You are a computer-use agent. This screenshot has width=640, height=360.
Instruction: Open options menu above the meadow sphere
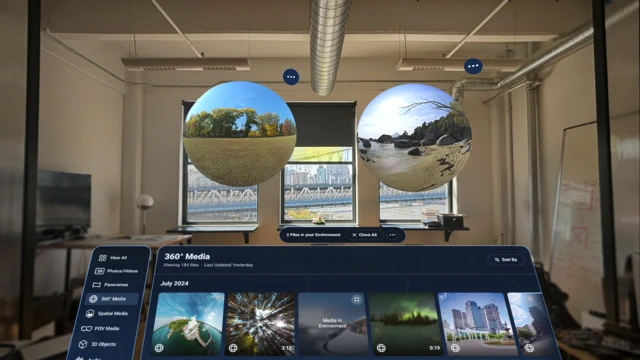point(291,77)
